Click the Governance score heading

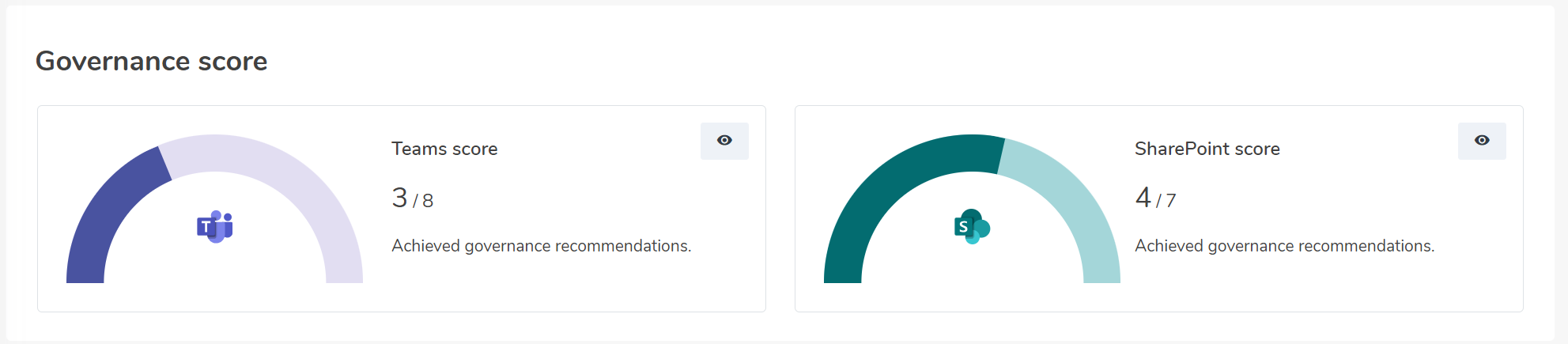(152, 61)
